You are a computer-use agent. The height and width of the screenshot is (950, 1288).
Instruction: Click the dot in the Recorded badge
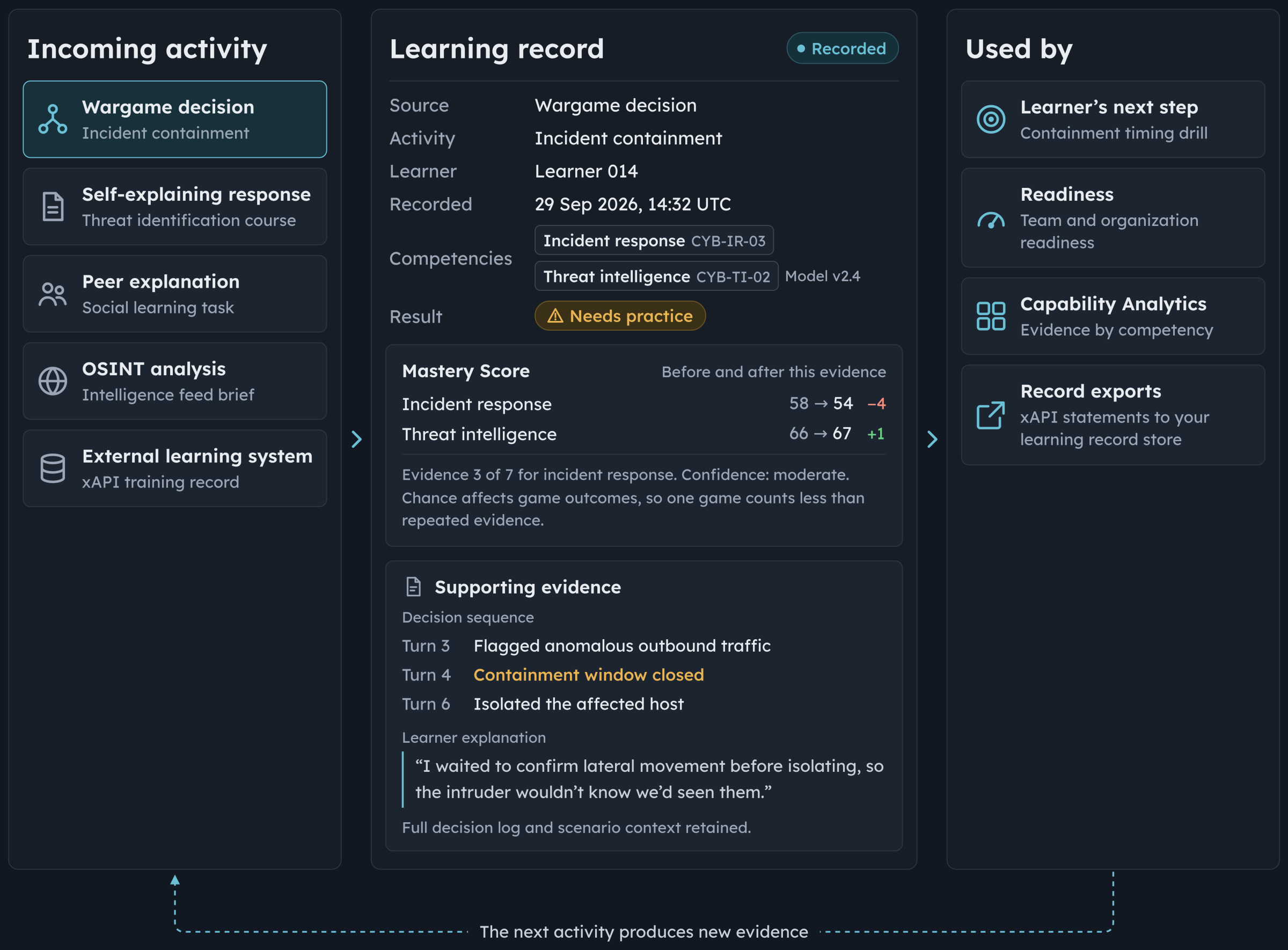click(800, 48)
